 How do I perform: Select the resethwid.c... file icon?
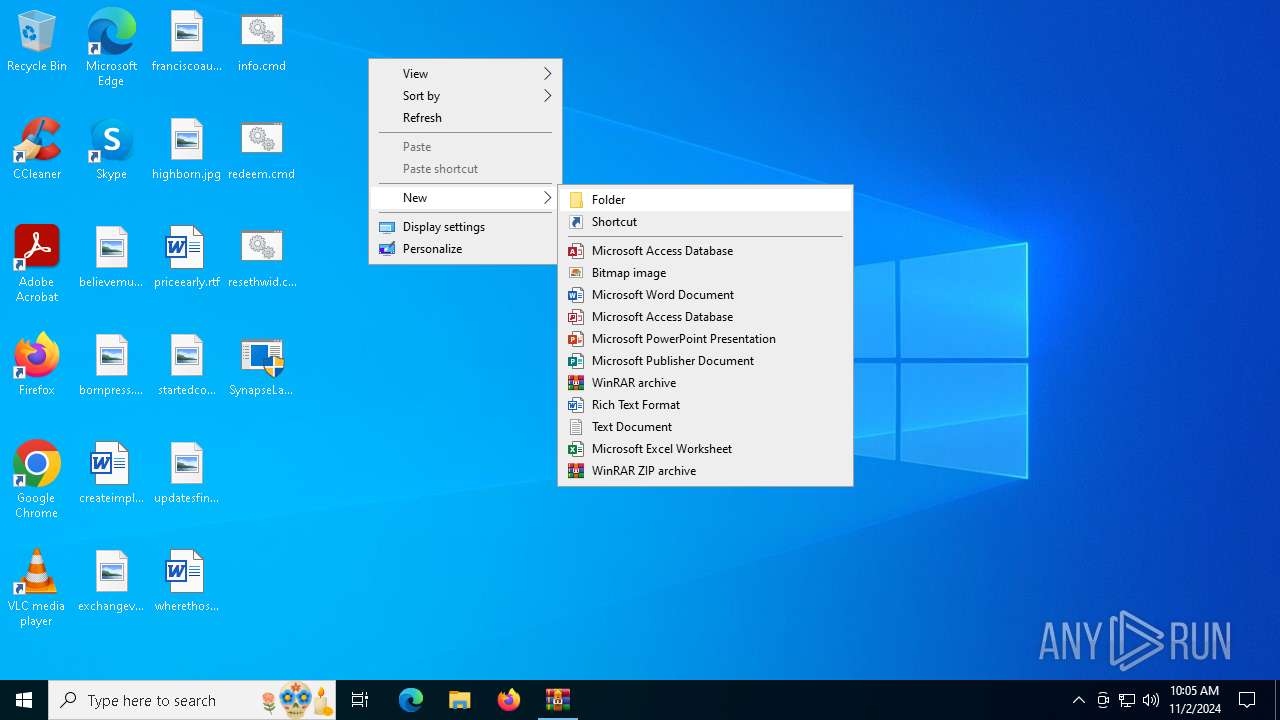tap(261, 258)
